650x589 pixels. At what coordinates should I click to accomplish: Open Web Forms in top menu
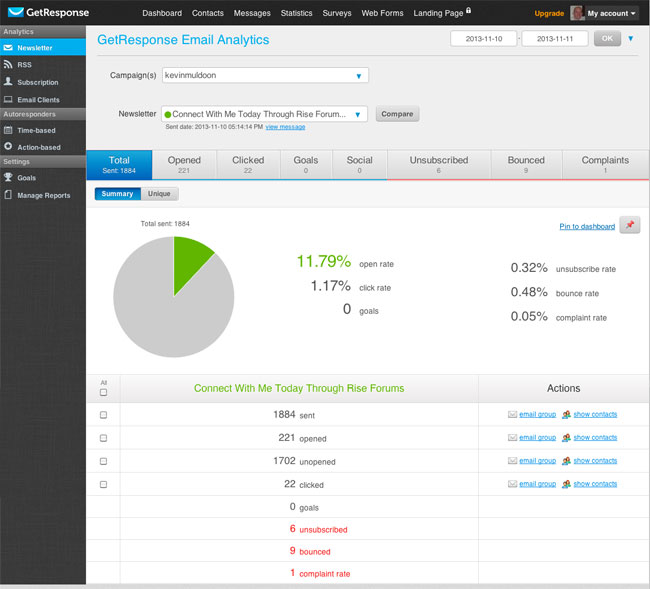(382, 13)
